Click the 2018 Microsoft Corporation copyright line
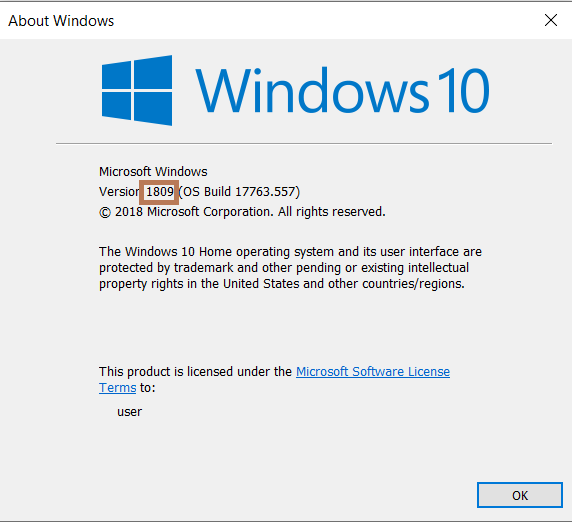The width and height of the screenshot is (572, 522). pos(242,212)
